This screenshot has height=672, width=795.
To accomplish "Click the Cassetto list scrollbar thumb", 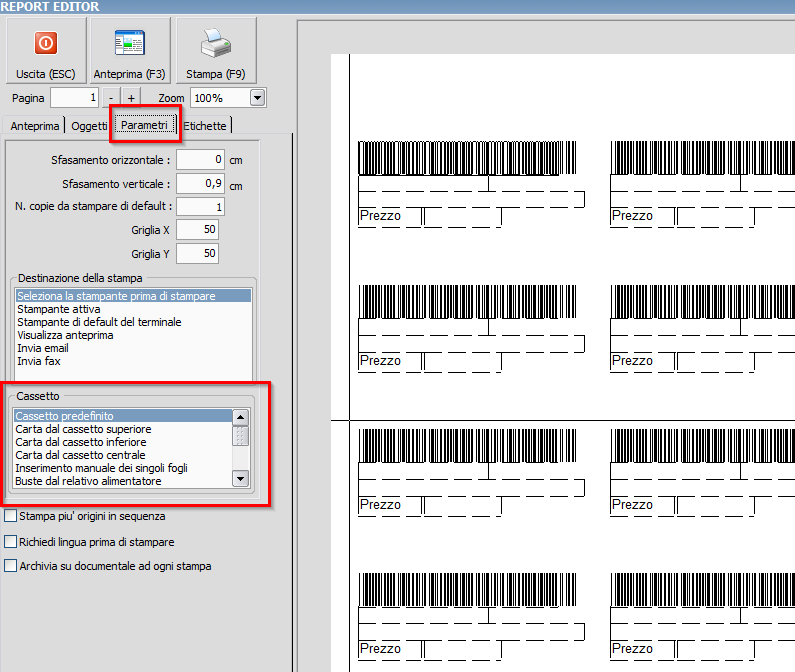I will (x=240, y=436).
